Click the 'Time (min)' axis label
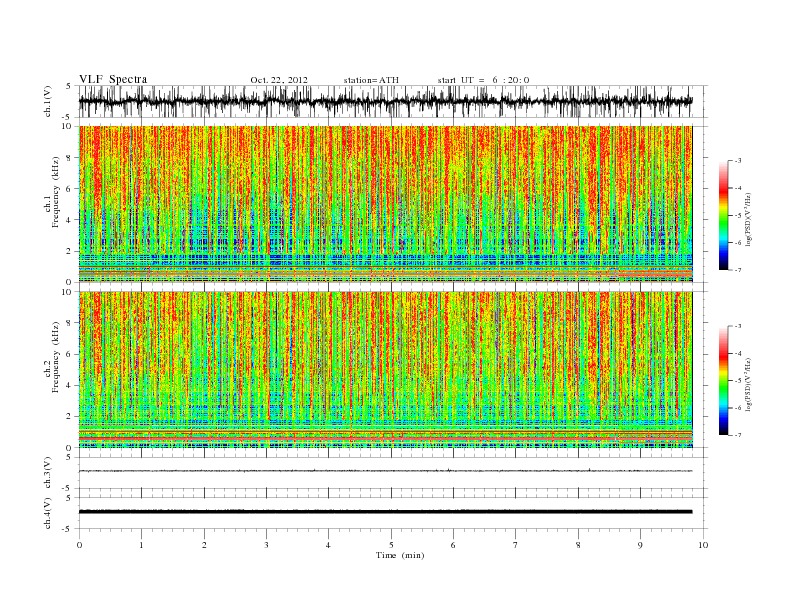This screenshot has height=612, width=792. pyautogui.click(x=400, y=555)
